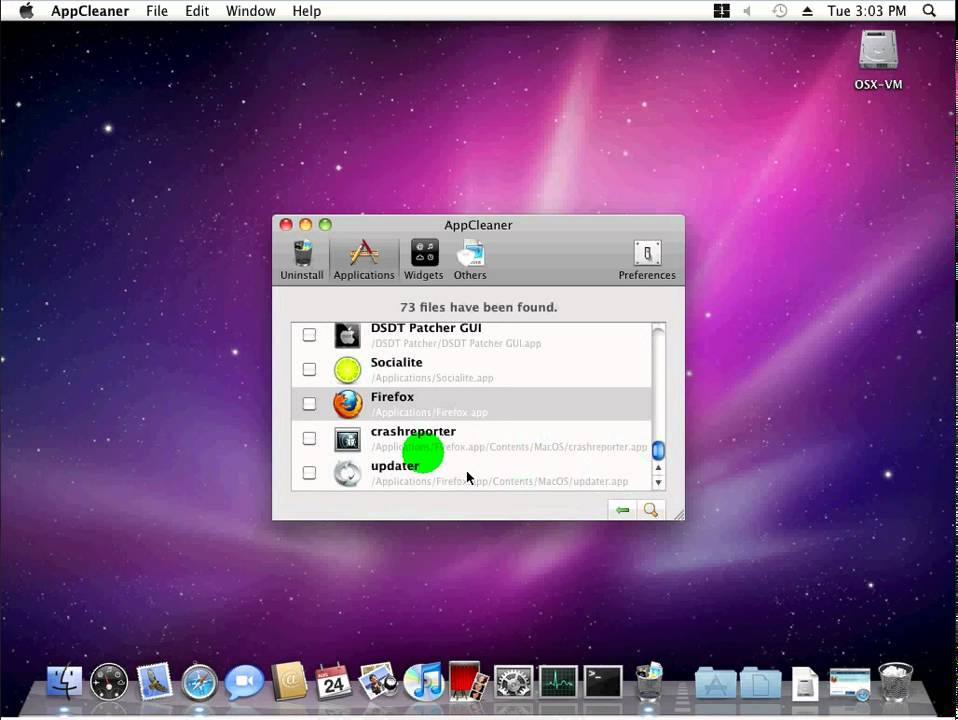This screenshot has height=720, width=958.
Task: Open the Documents folder stack in Dock
Action: [x=760, y=683]
